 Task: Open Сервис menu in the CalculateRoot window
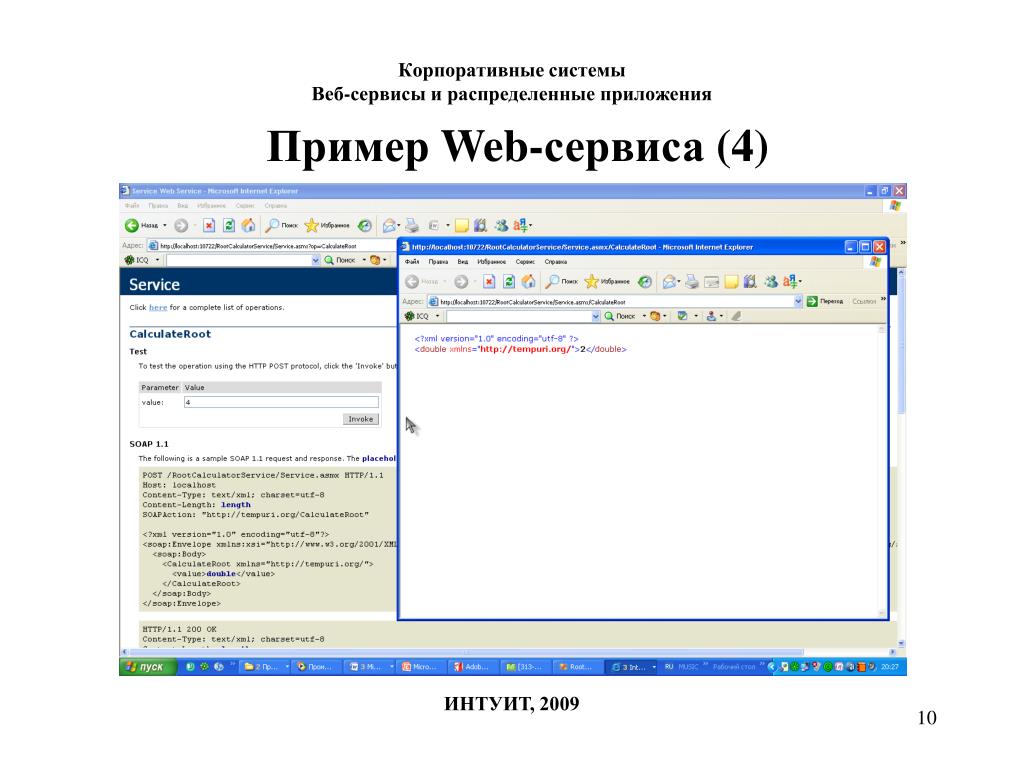coord(525,262)
